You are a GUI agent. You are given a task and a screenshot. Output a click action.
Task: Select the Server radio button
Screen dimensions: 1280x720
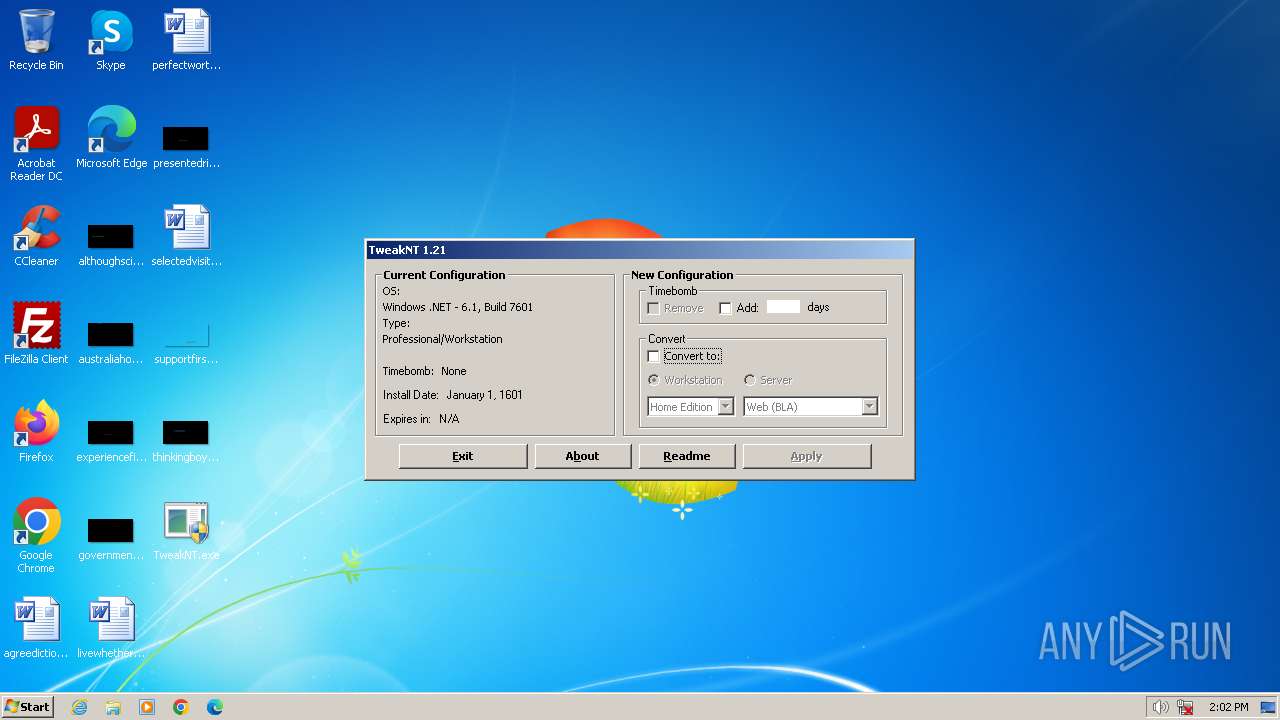(749, 380)
